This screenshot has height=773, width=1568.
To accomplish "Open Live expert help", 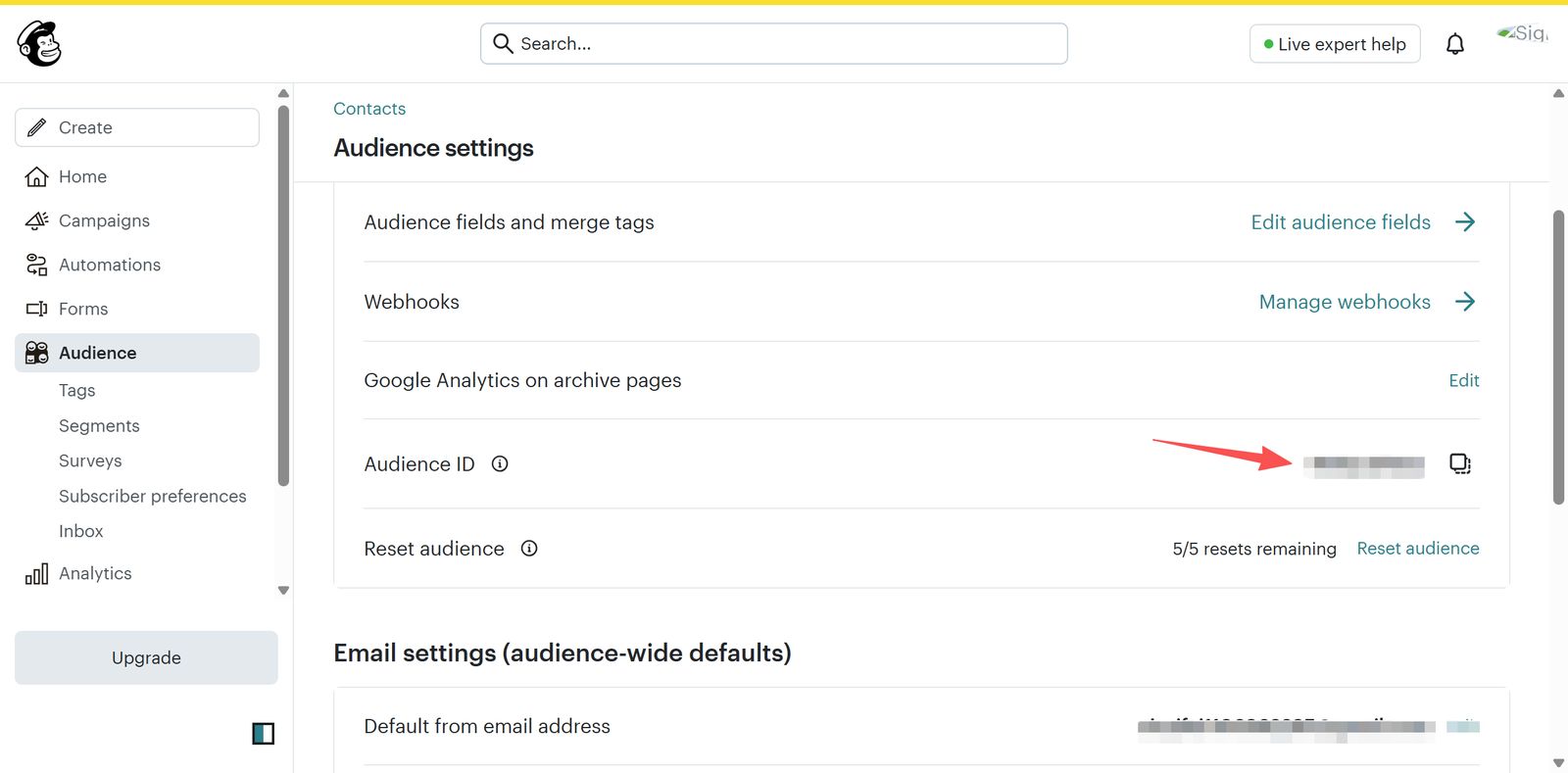I will [1335, 44].
